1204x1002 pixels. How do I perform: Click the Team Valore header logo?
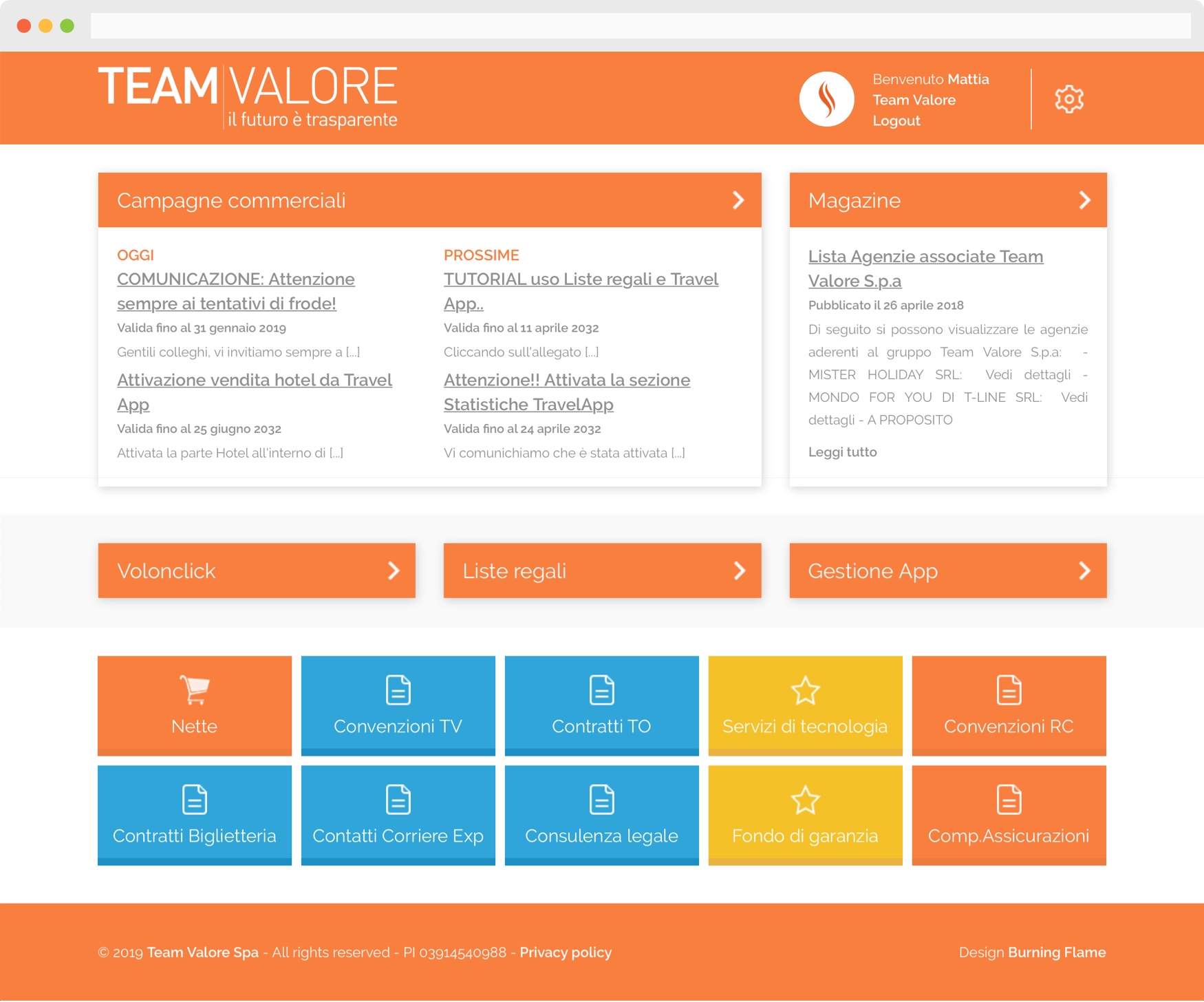tap(248, 97)
